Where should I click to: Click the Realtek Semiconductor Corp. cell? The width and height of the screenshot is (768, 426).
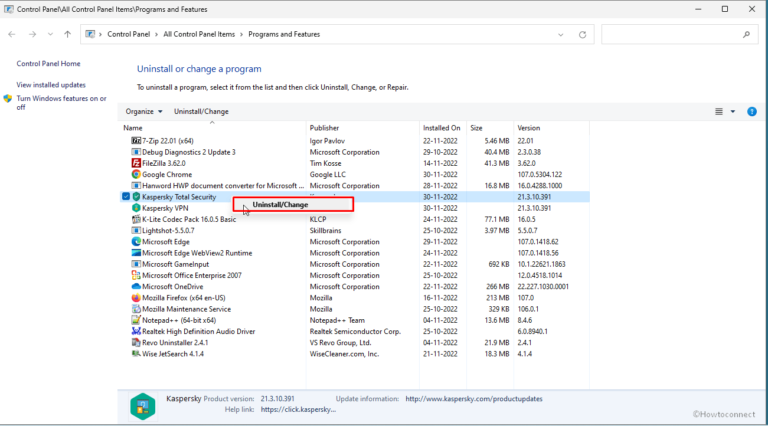tap(355, 331)
